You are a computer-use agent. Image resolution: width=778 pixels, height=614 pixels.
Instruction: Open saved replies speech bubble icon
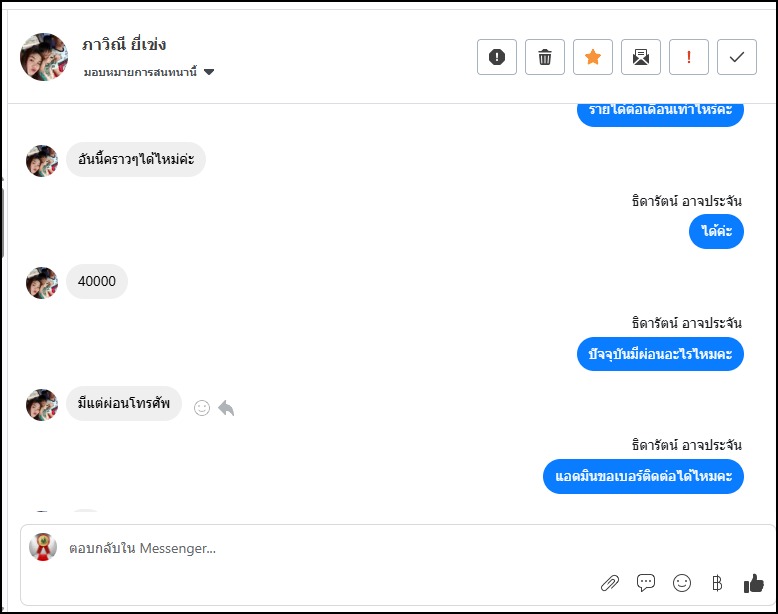(646, 583)
